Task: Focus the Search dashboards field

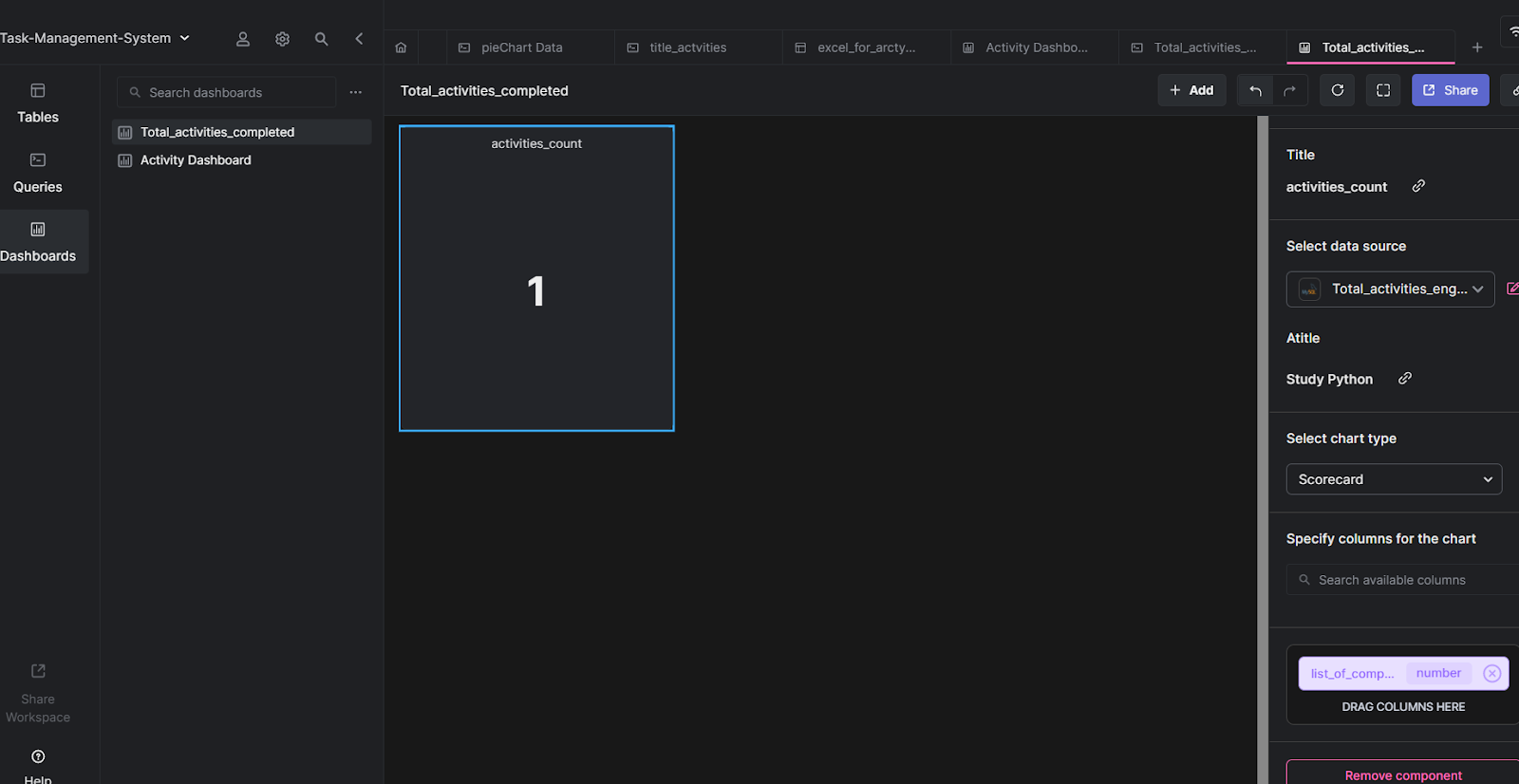Action: pyautogui.click(x=227, y=92)
